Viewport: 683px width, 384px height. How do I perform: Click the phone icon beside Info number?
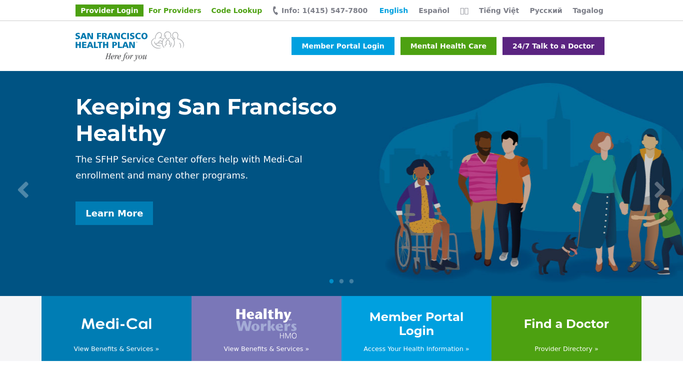click(x=275, y=10)
